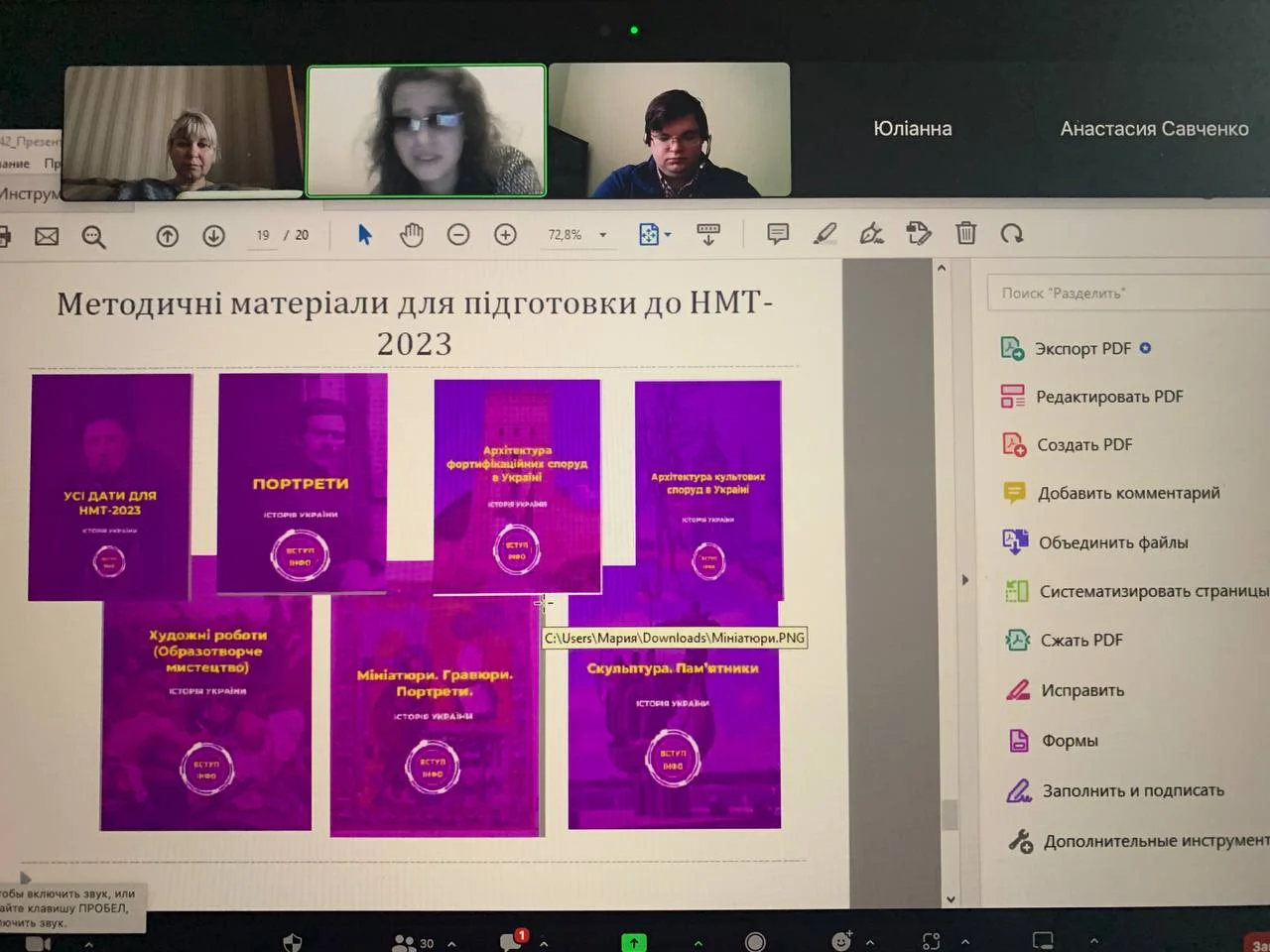
Task: Click the green share screen button
Action: (634, 942)
